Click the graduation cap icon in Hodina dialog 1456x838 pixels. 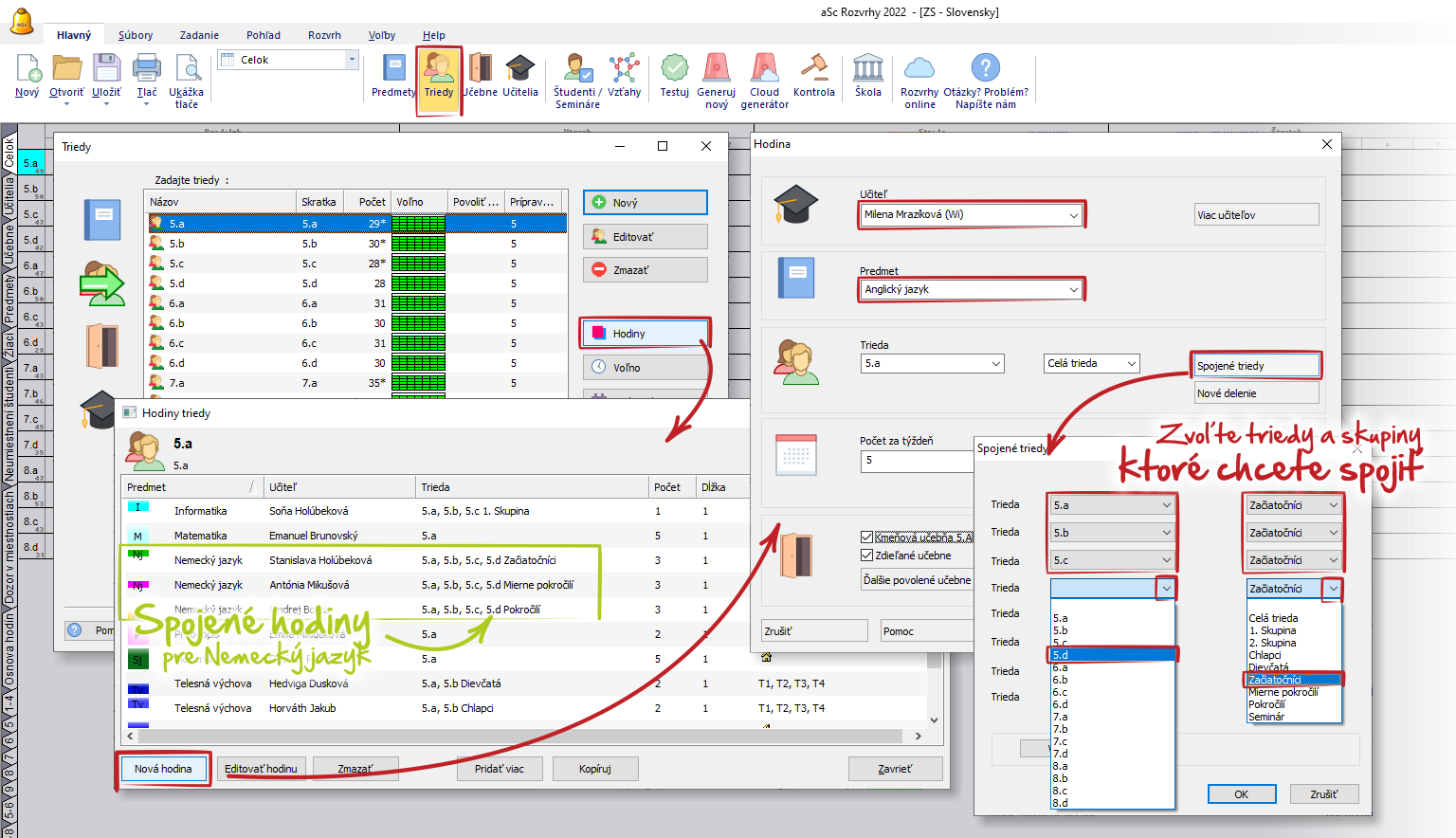click(794, 204)
